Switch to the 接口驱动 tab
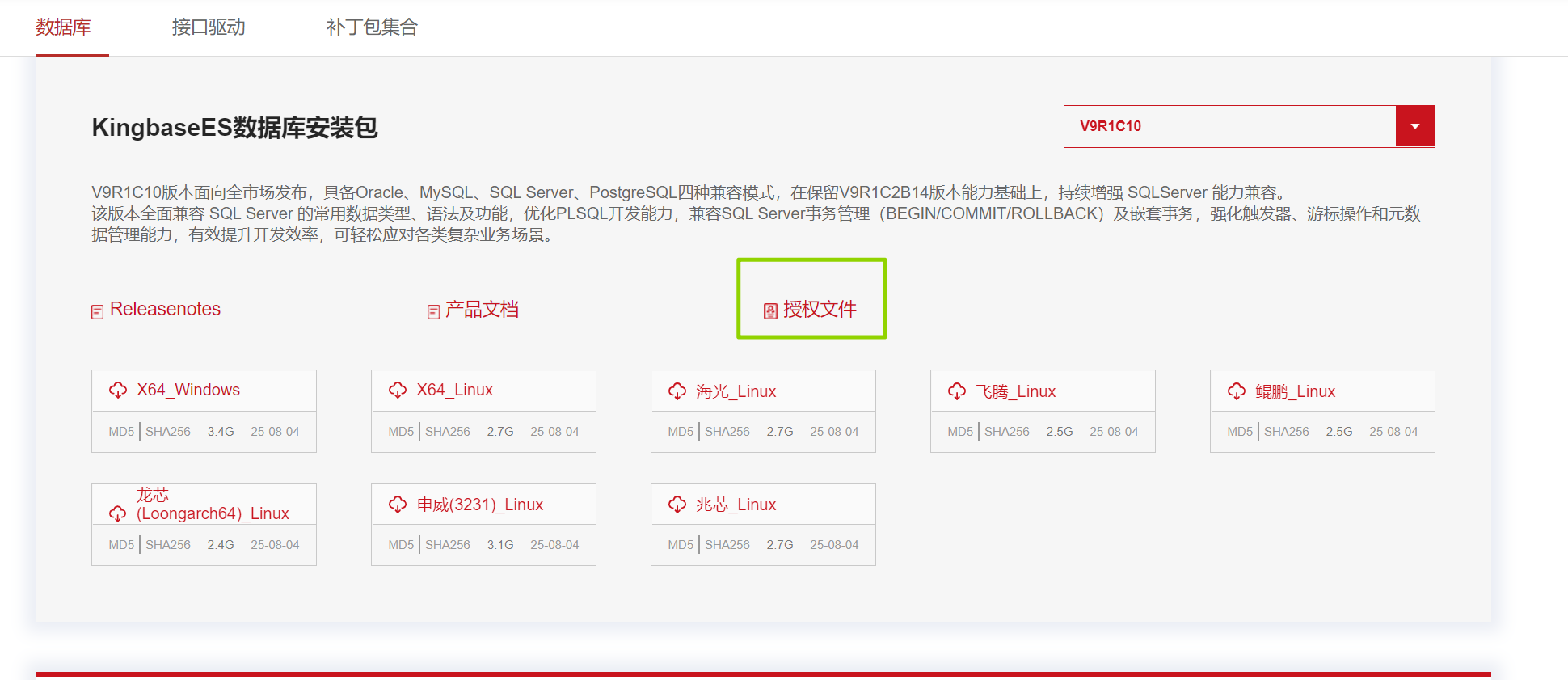The width and height of the screenshot is (1568, 680). [209, 27]
